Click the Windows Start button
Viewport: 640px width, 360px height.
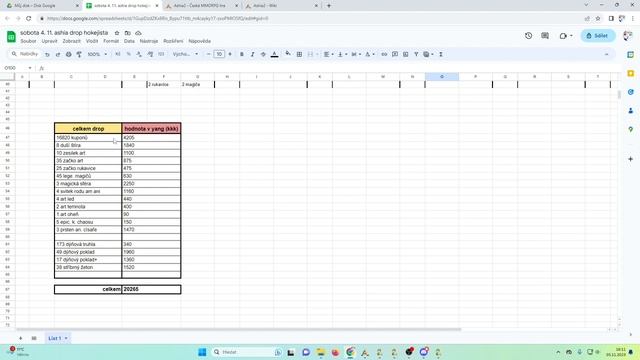pos(202,352)
